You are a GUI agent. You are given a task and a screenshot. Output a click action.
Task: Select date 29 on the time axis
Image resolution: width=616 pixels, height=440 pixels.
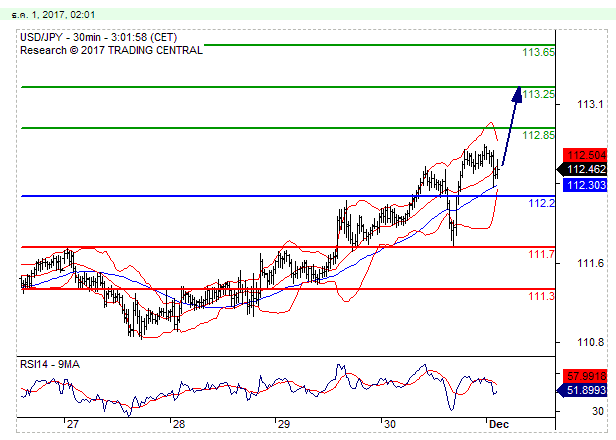tap(283, 424)
